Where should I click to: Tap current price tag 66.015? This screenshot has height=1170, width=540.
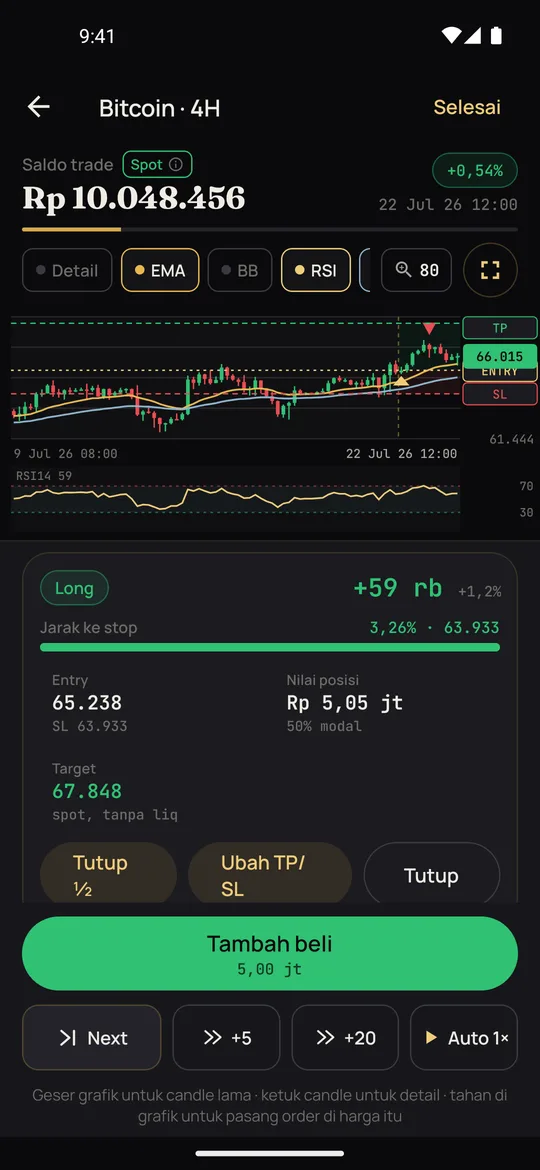500,356
